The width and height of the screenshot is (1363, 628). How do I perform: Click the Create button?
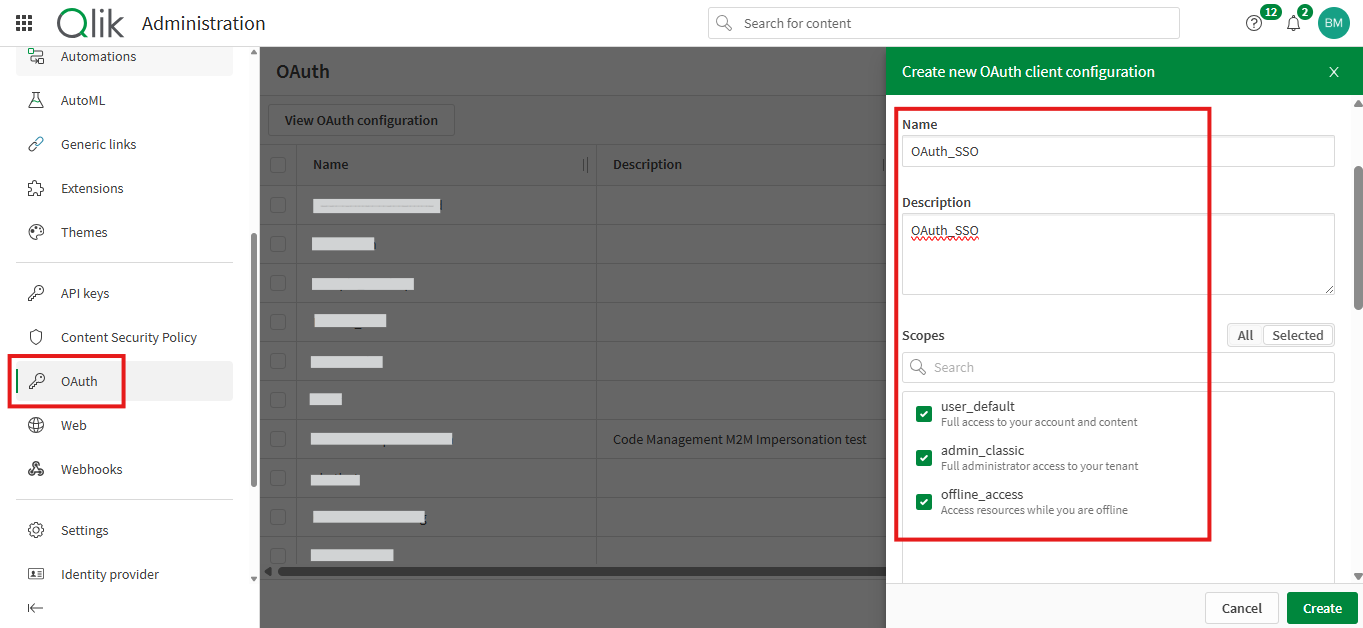pyautogui.click(x=1321, y=607)
